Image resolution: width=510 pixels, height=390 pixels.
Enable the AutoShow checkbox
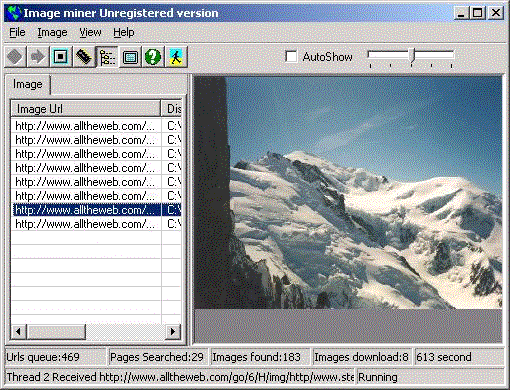coord(291,56)
